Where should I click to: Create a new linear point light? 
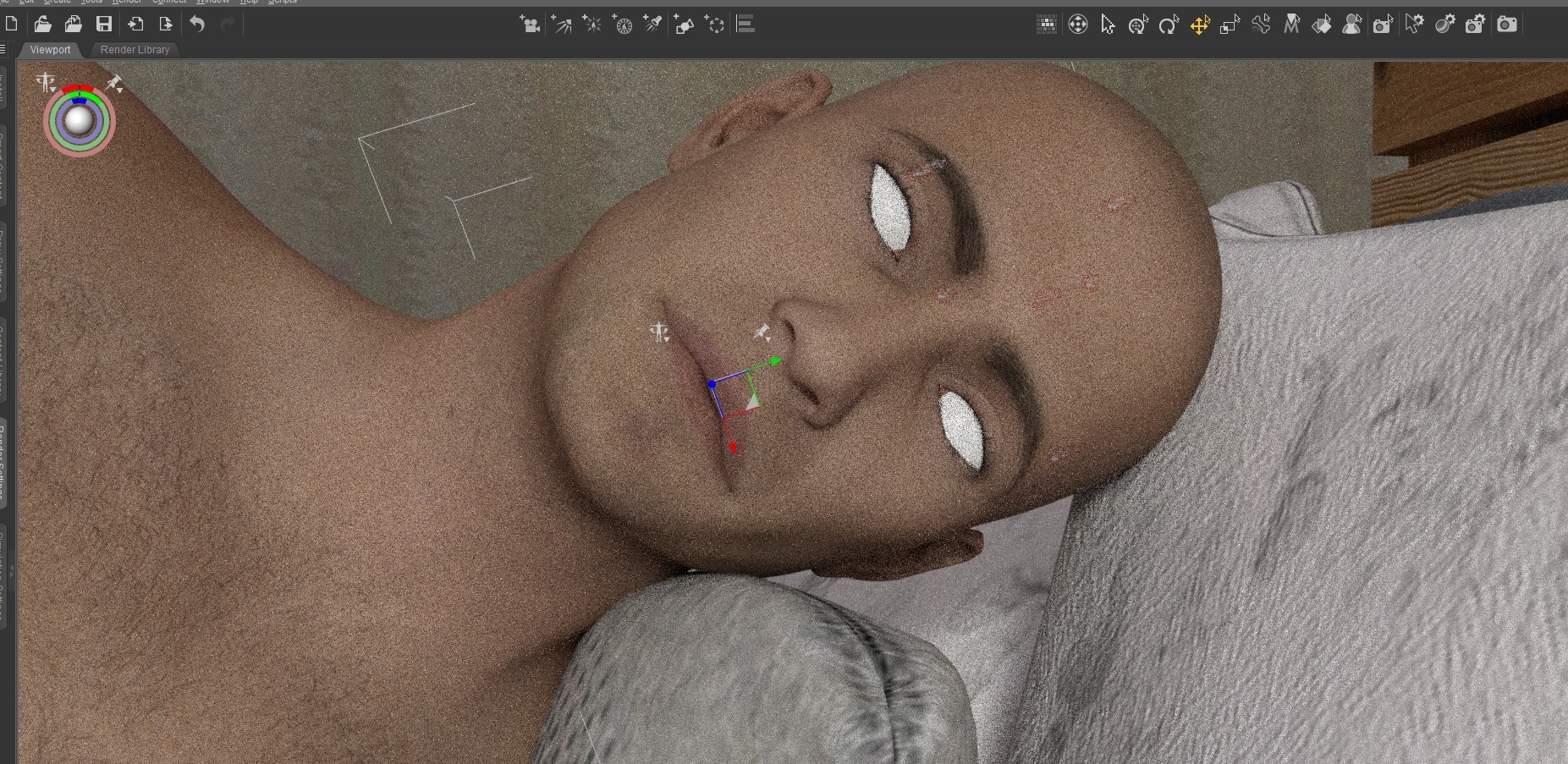pos(622,25)
